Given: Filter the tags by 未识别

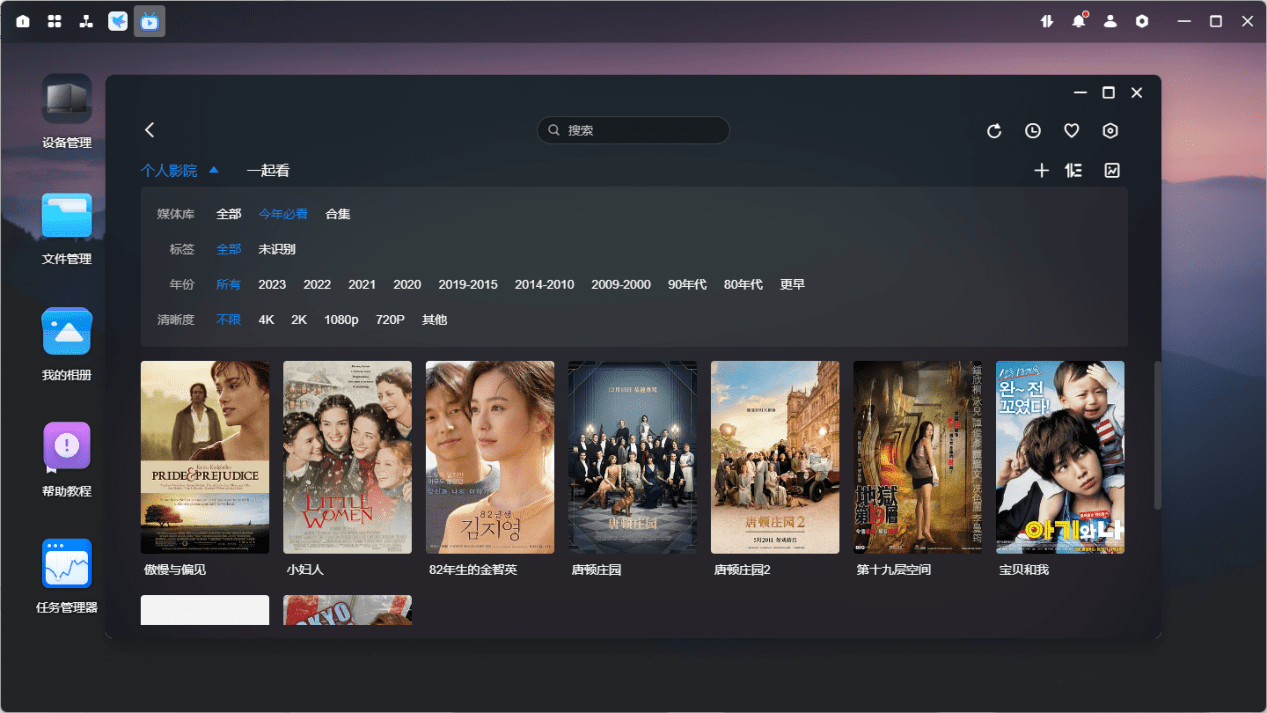Looking at the screenshot, I should coord(277,249).
